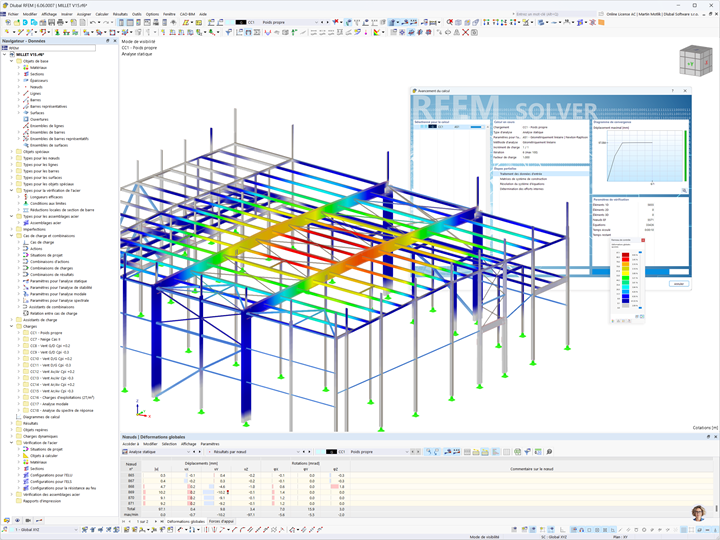Screen dimensions: 720x540
Task: Click the Dlubal Center blue icon in toolbar
Action: click(26, 22)
